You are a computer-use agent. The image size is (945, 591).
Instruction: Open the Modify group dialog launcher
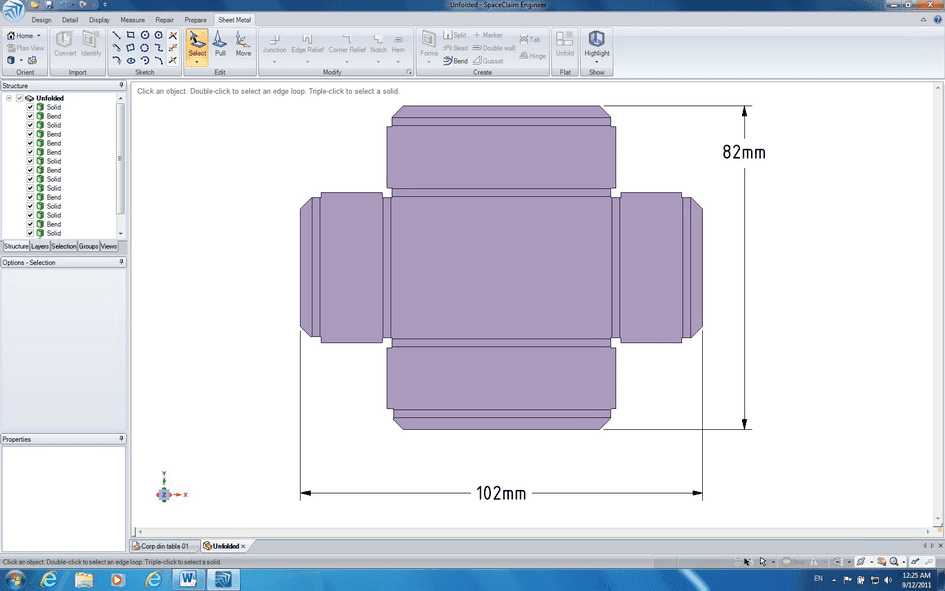[409, 72]
